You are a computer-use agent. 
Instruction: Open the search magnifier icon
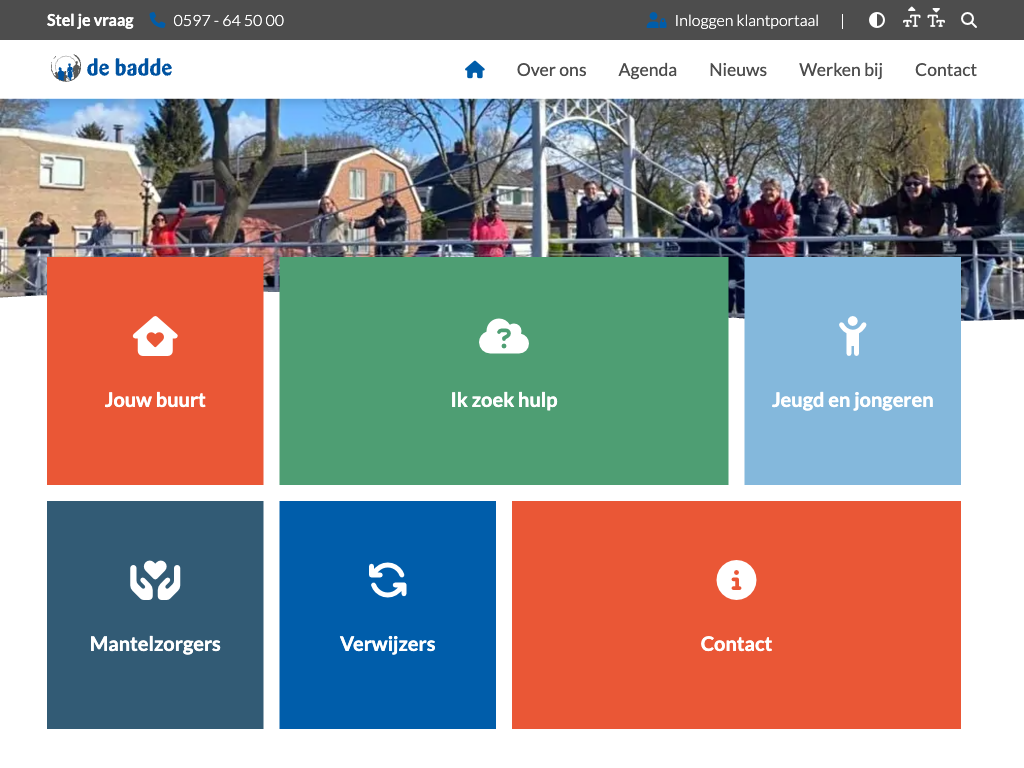[969, 20]
